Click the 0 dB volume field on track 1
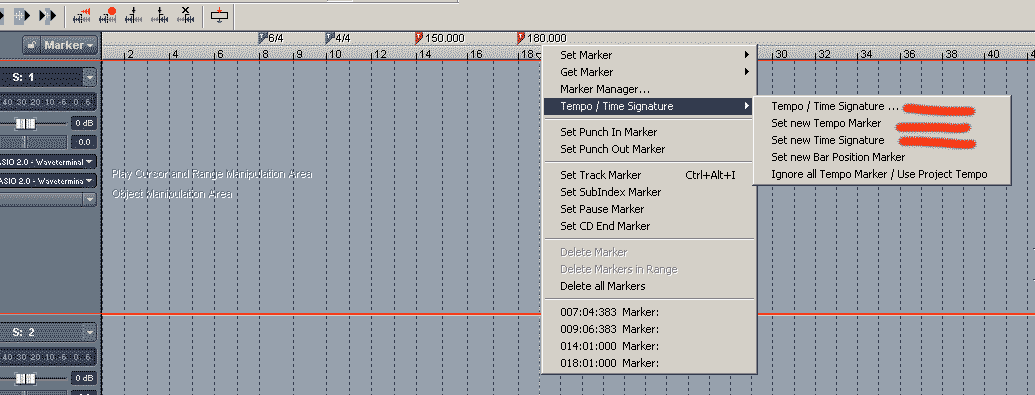The image size is (1035, 395). (x=84, y=124)
